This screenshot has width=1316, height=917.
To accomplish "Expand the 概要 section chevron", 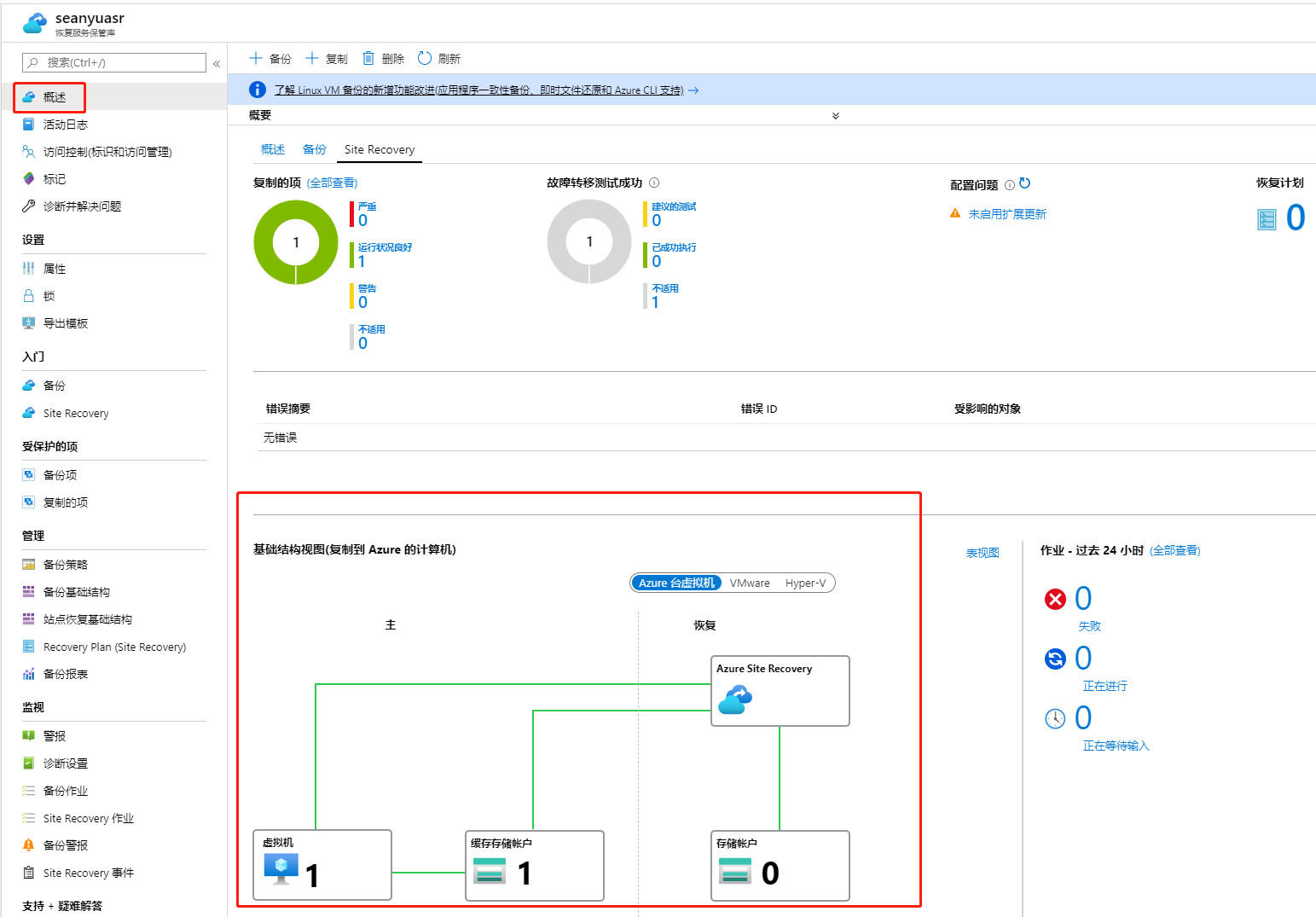I will [x=836, y=115].
